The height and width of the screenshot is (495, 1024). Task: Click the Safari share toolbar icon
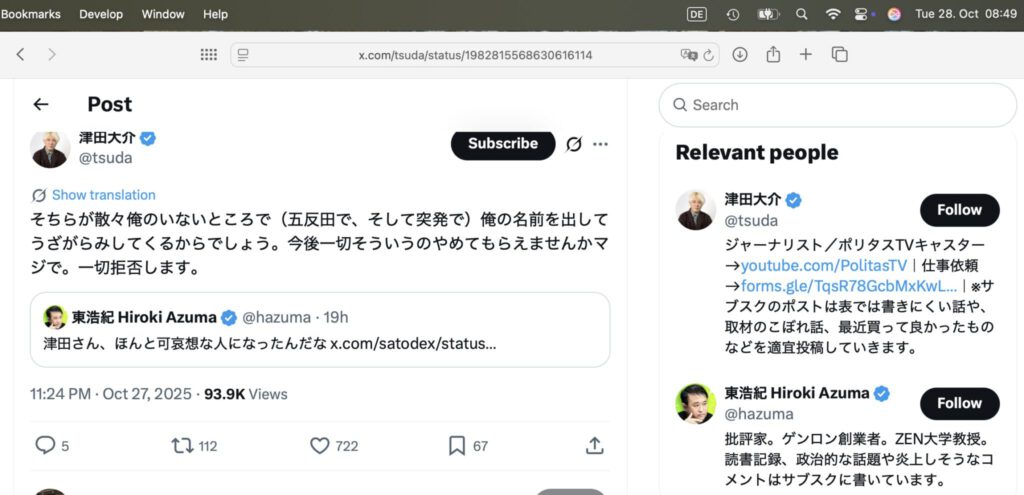(x=773, y=55)
